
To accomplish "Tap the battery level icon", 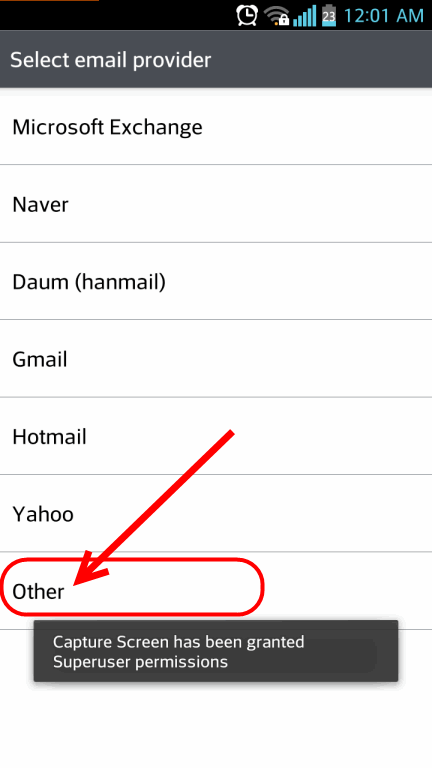I will pyautogui.click(x=329, y=16).
